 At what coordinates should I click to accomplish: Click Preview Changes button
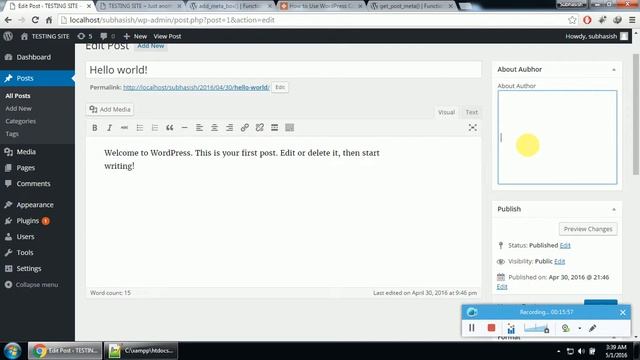tap(588, 229)
